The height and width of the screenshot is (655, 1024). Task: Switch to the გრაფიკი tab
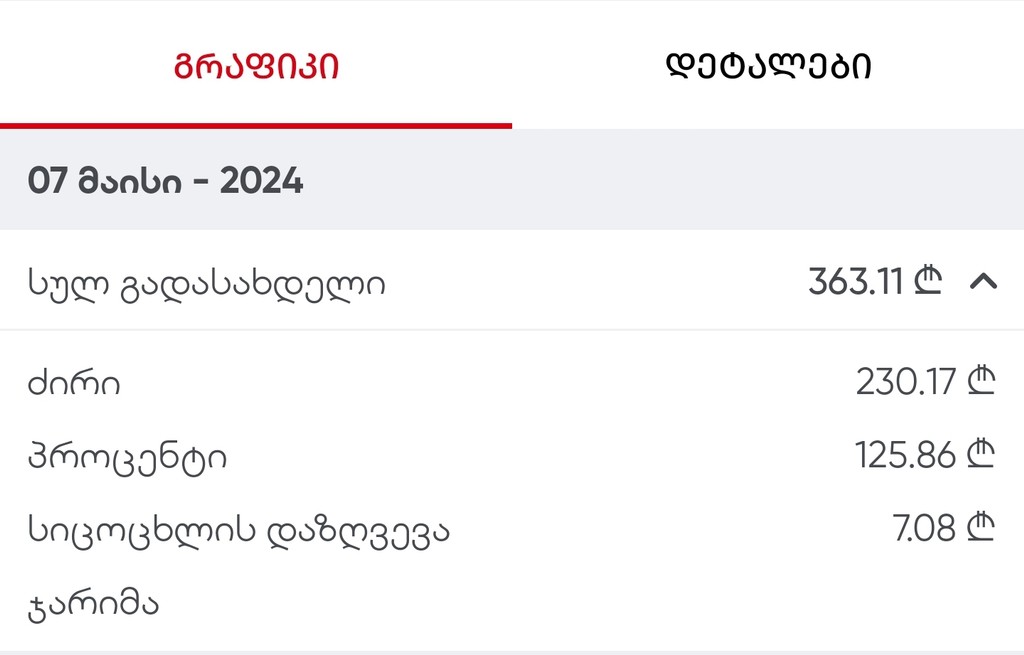coord(256,66)
